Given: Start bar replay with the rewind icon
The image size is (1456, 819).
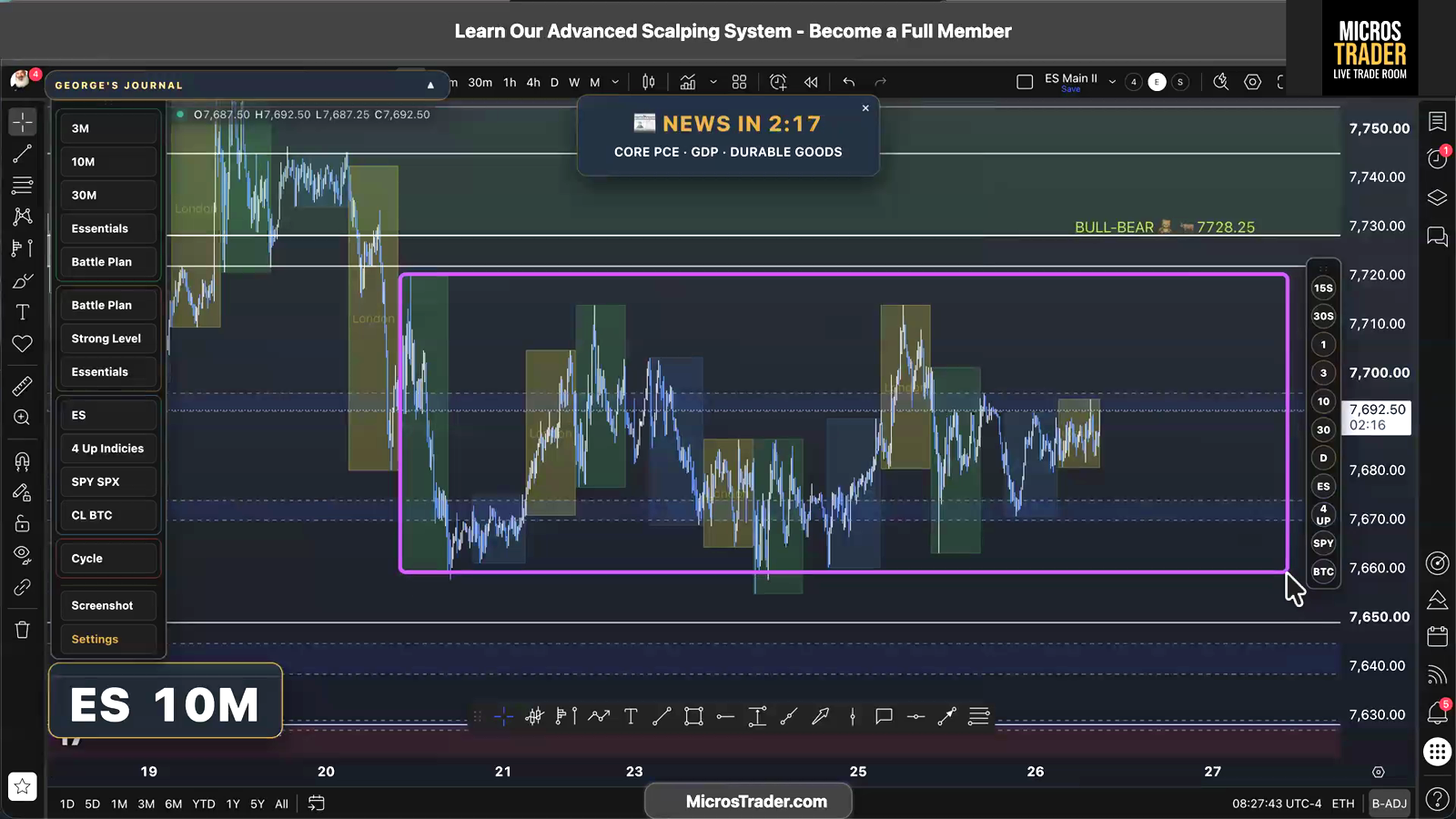Looking at the screenshot, I should coord(811,82).
